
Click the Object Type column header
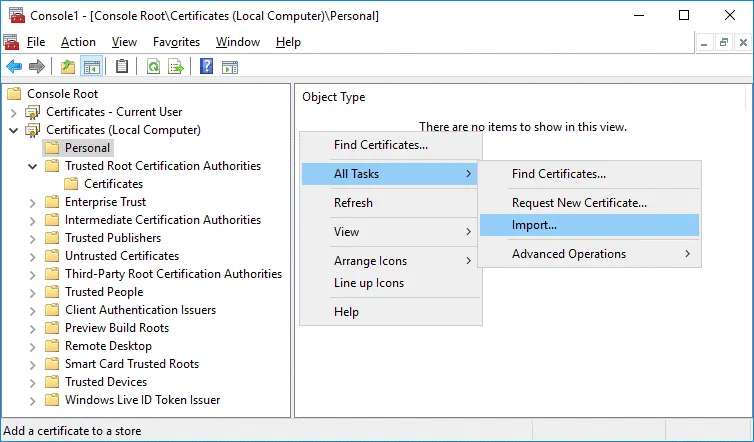pyautogui.click(x=334, y=97)
